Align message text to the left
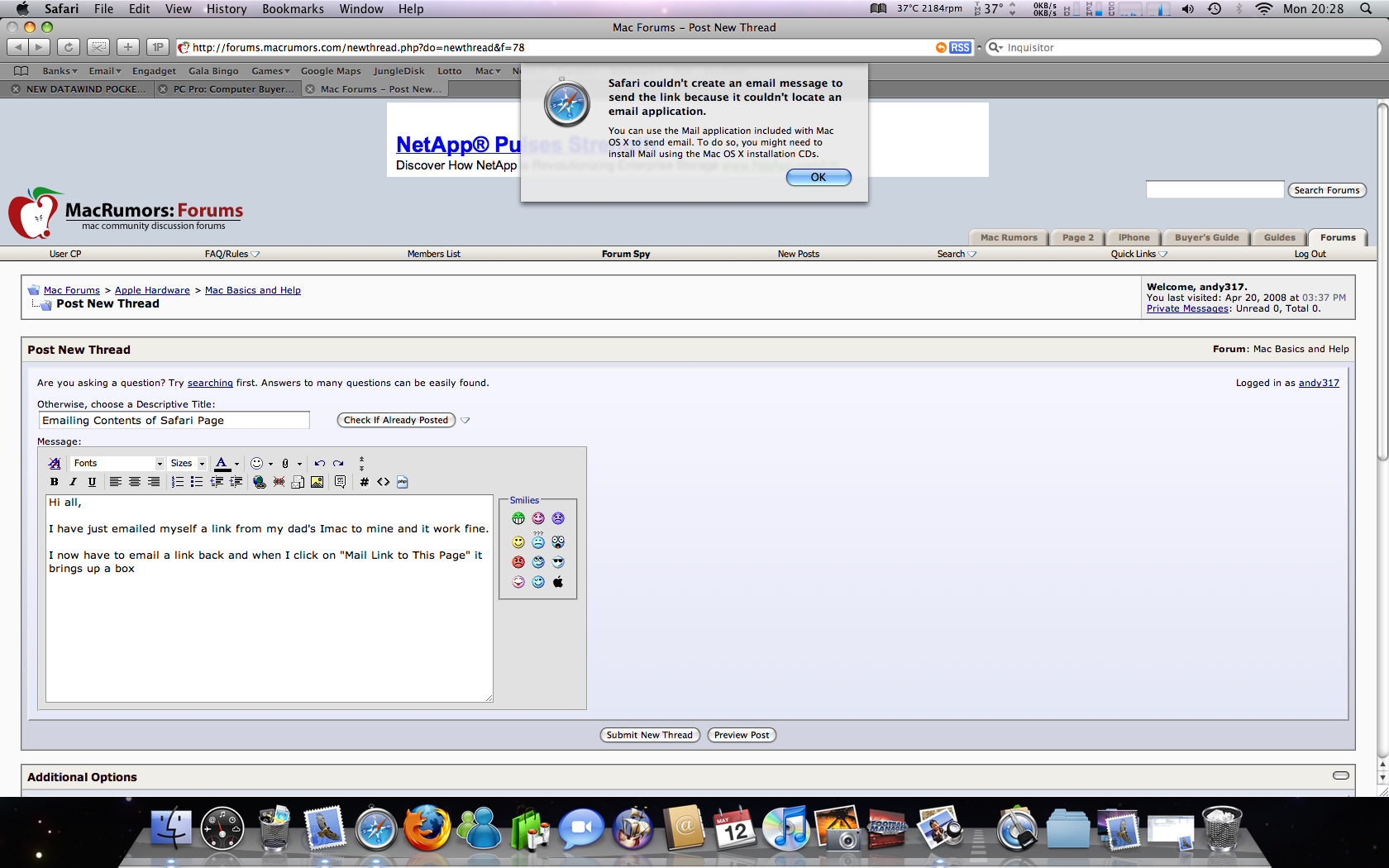The width and height of the screenshot is (1389, 868). [116, 482]
